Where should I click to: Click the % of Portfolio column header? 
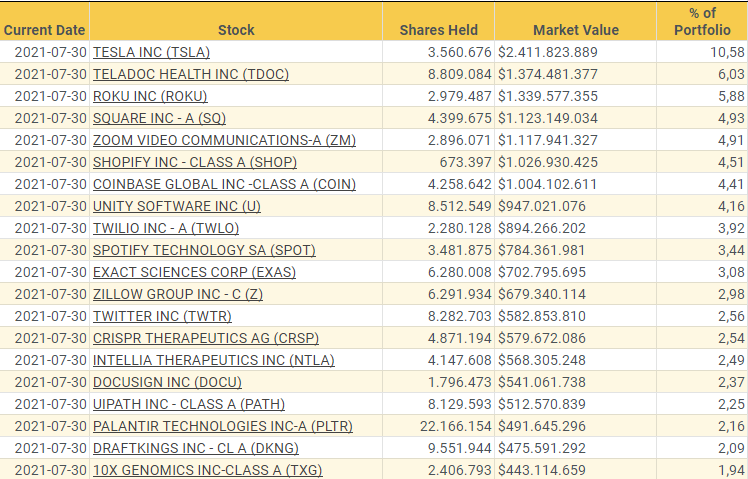pos(702,21)
